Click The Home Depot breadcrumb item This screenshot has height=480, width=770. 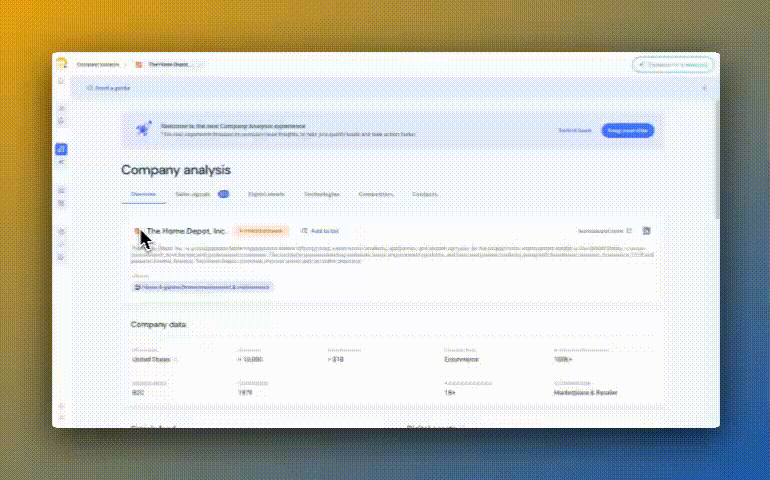[164, 64]
